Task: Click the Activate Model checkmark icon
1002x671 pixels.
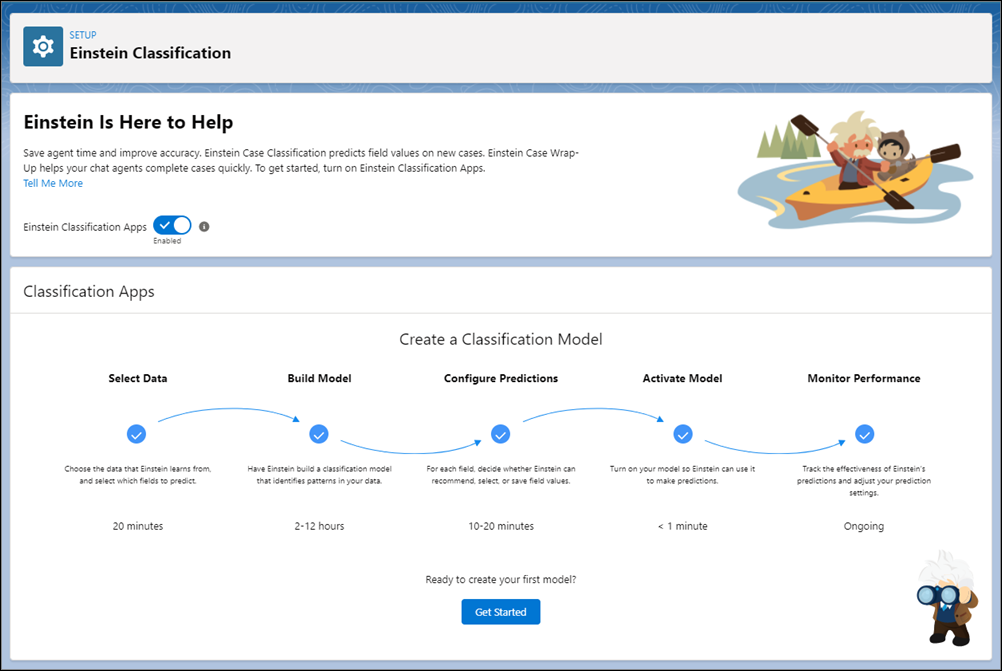Action: [x=683, y=434]
